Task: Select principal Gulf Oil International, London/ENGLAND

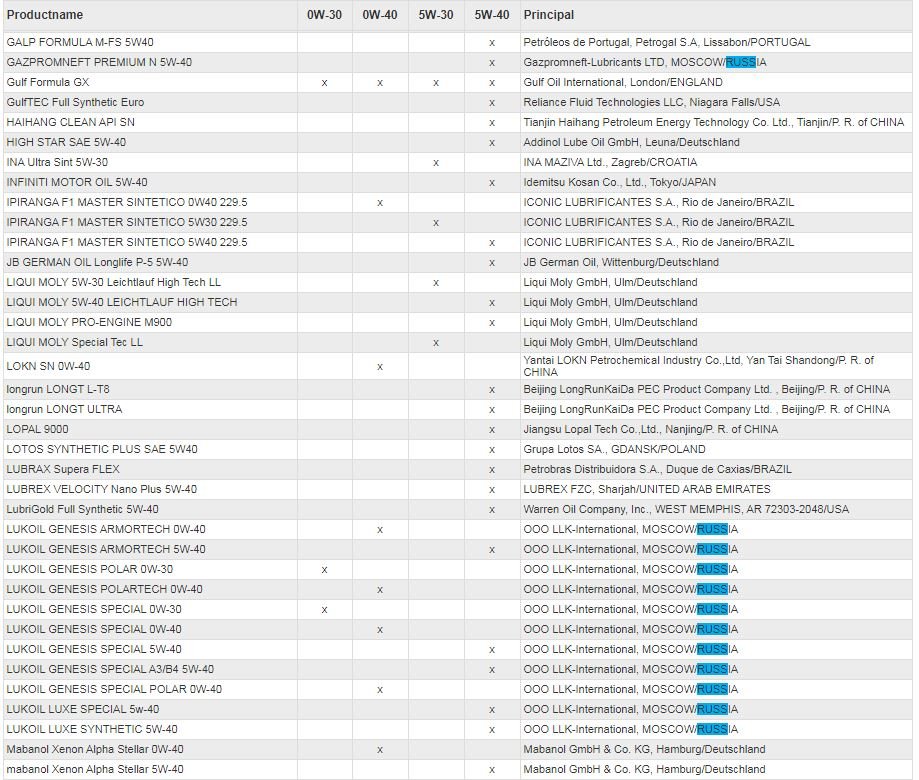Action: pos(623,82)
